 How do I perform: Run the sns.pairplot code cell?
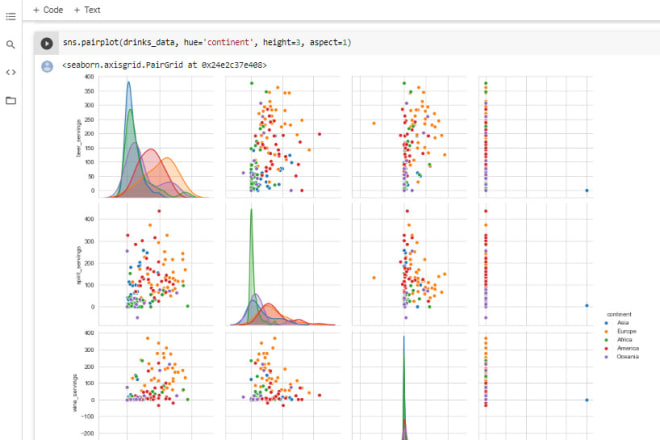[46, 43]
